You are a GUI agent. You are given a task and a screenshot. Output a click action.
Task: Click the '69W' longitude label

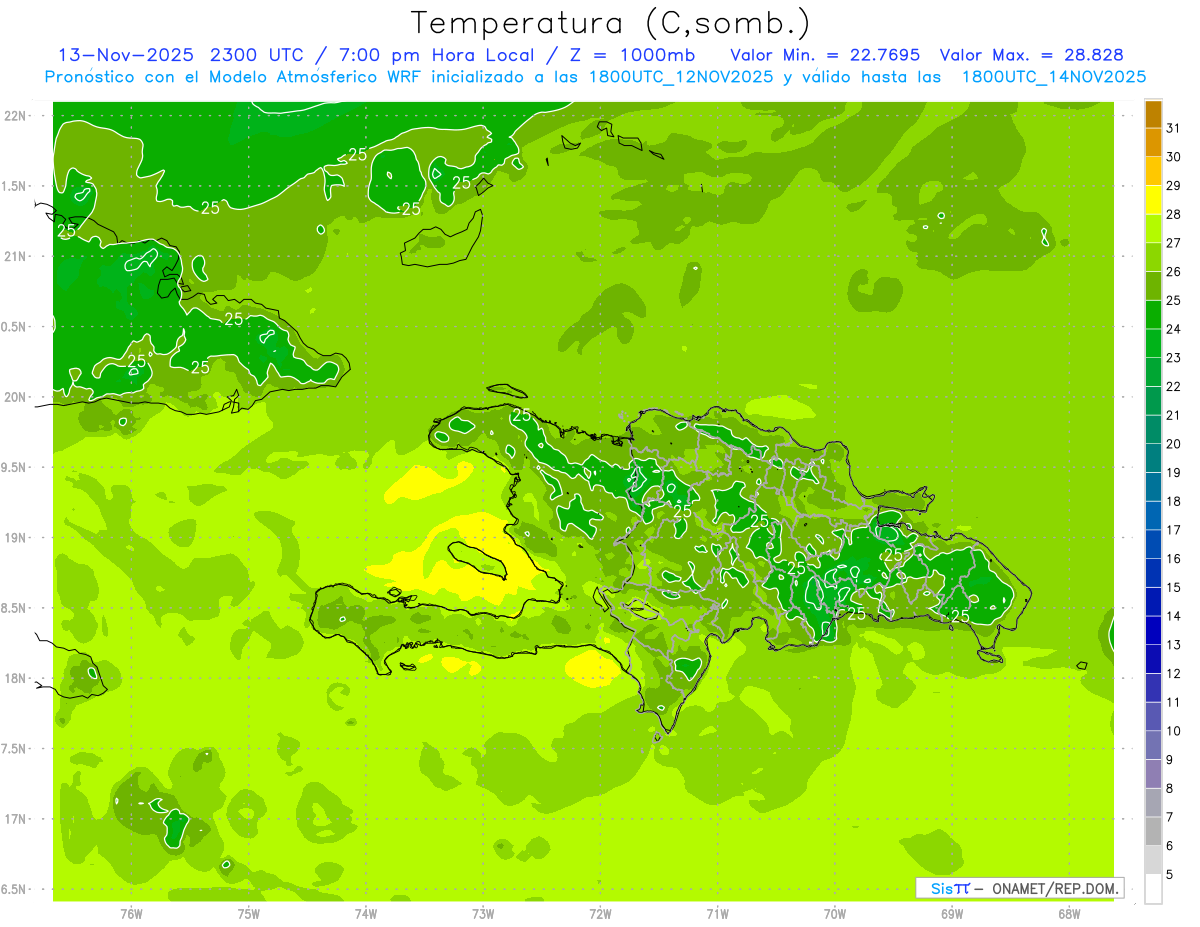click(x=952, y=914)
